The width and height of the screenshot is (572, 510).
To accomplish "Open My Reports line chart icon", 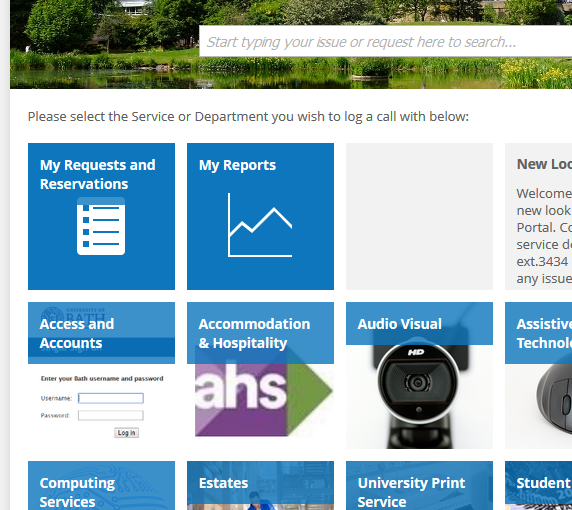I will click(260, 225).
